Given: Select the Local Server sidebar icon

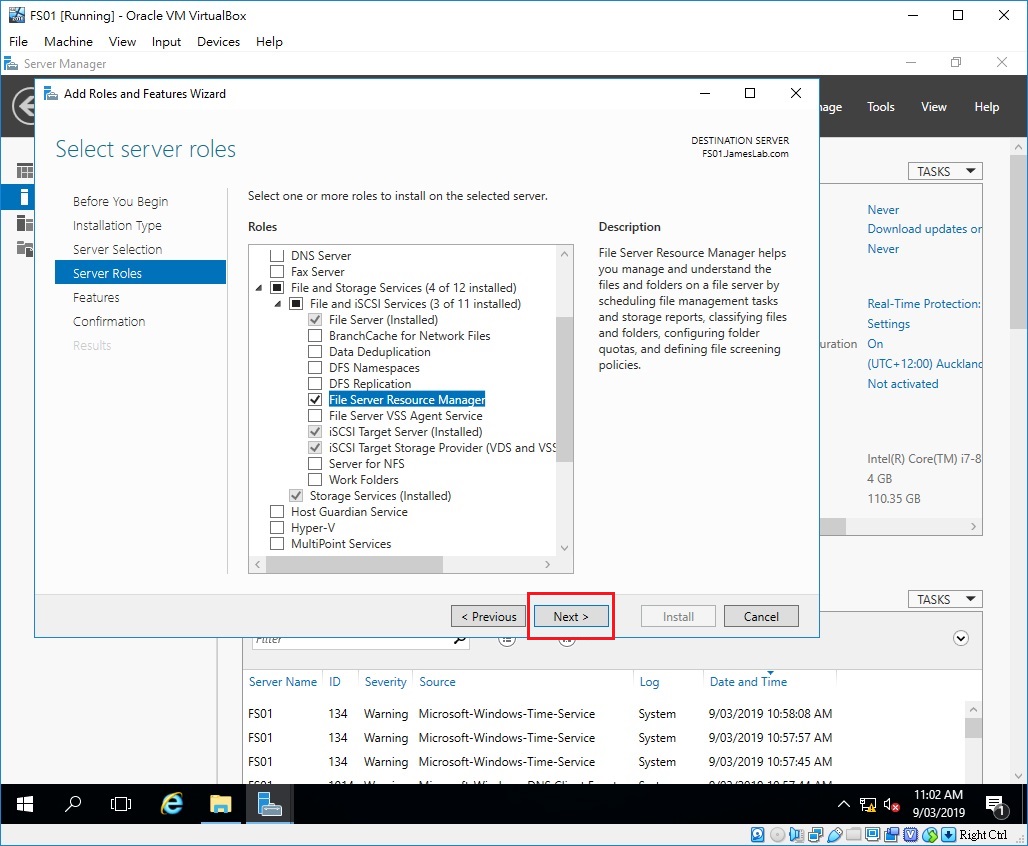Looking at the screenshot, I should pos(24,197).
